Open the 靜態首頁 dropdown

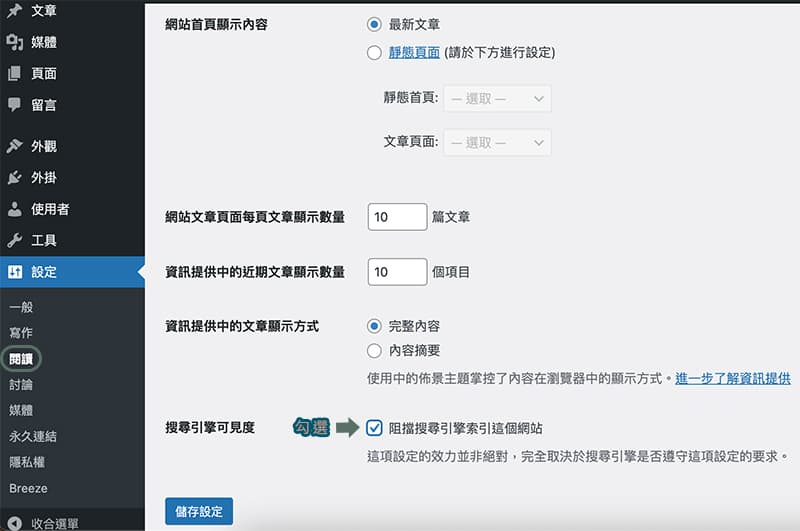pos(497,98)
